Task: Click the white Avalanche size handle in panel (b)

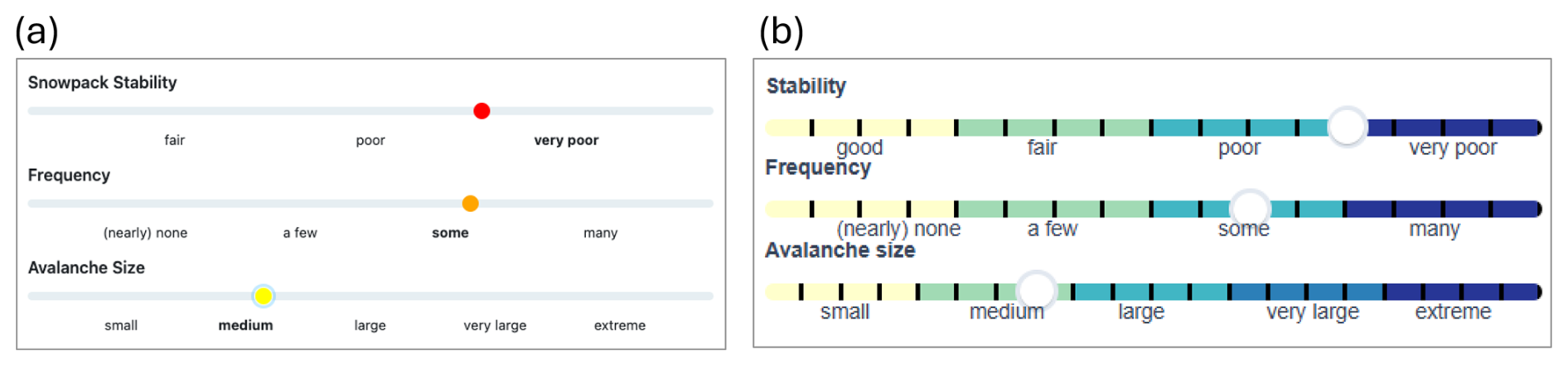Action: (1036, 291)
